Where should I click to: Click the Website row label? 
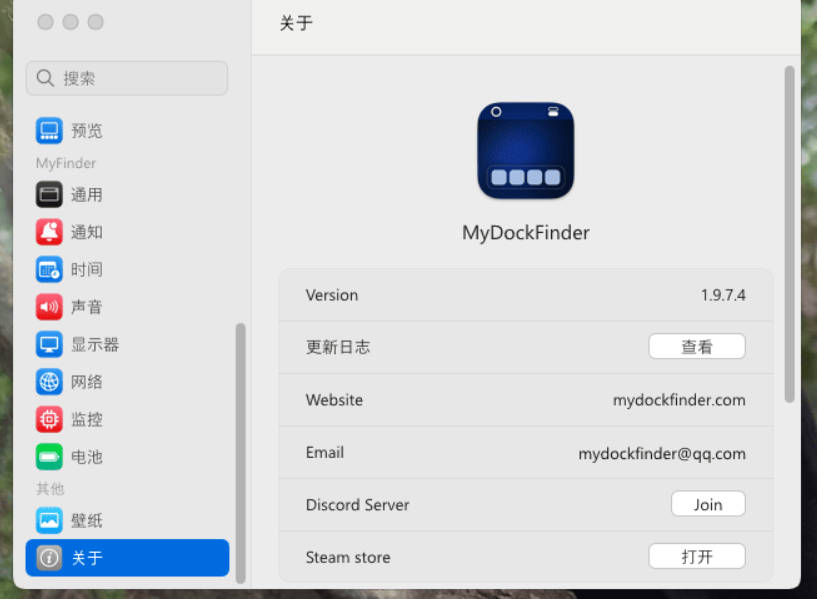click(334, 400)
